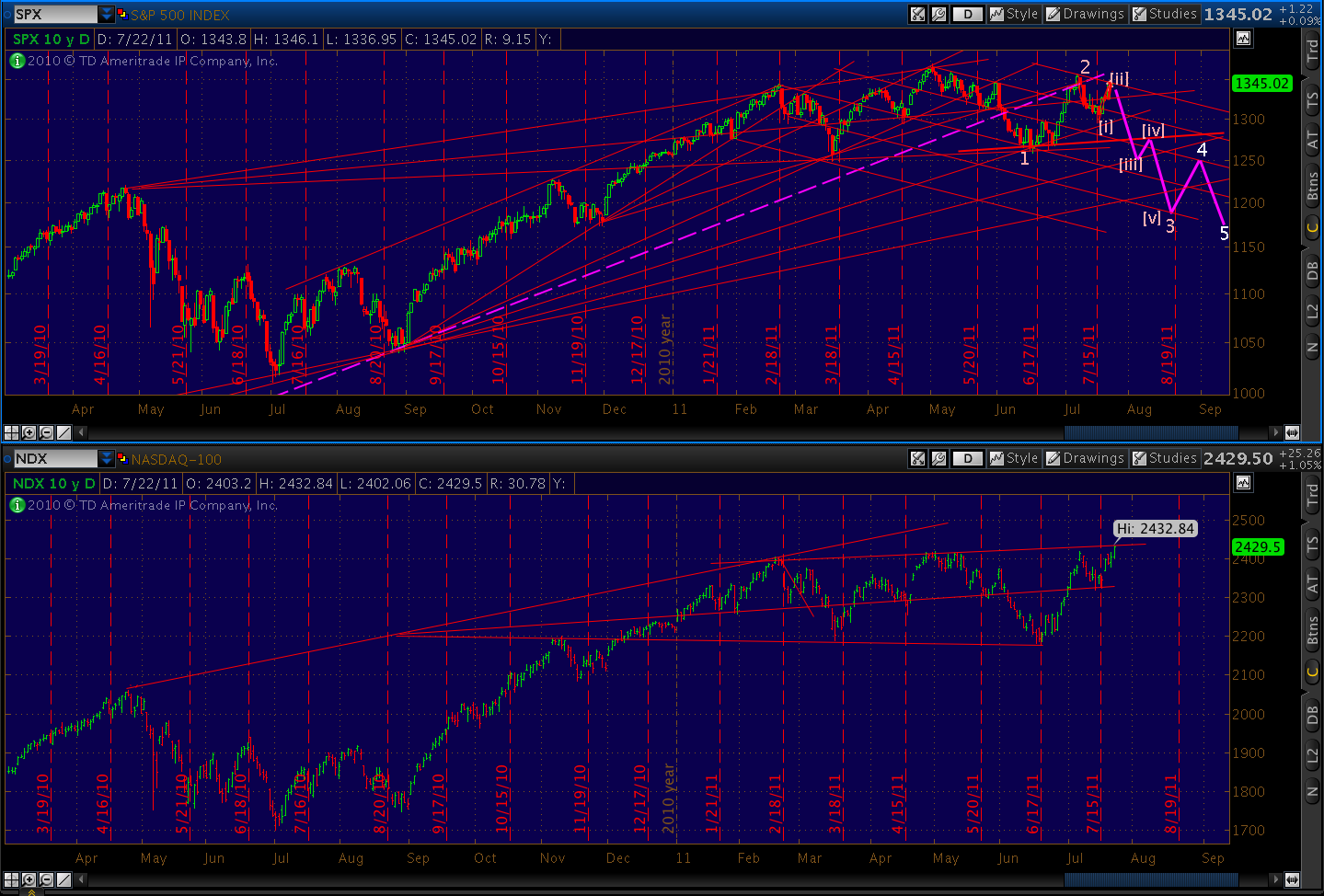Open NDX chart quick study flask icon
The width and height of the screenshot is (1324, 896).
[917, 458]
